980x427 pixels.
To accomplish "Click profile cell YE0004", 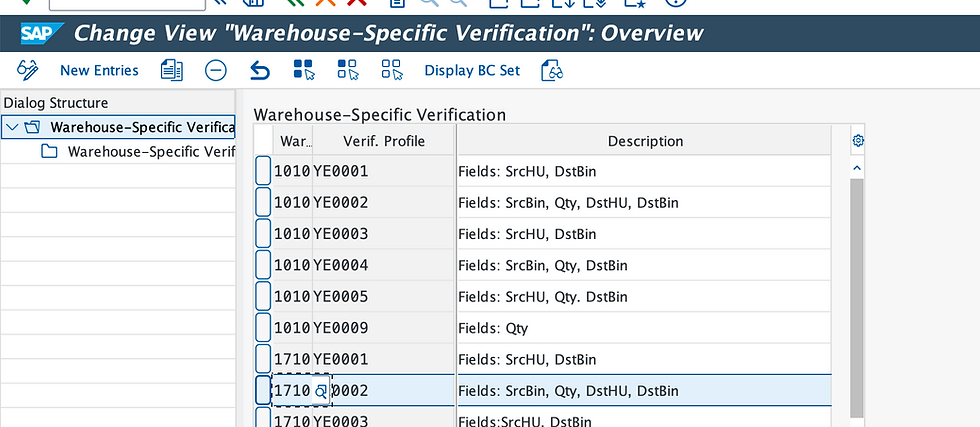I will pos(383,265).
